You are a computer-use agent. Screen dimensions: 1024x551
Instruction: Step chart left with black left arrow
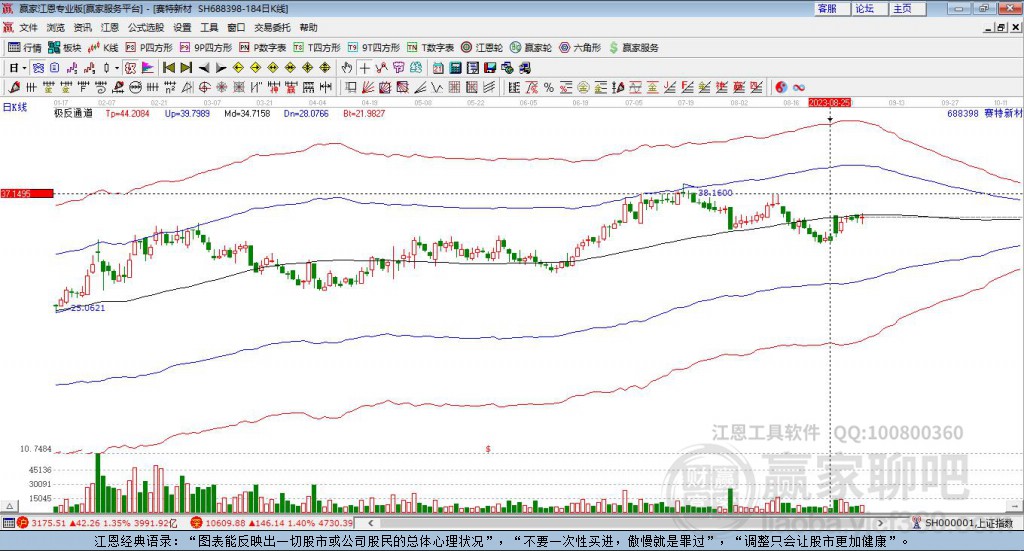click(x=204, y=68)
